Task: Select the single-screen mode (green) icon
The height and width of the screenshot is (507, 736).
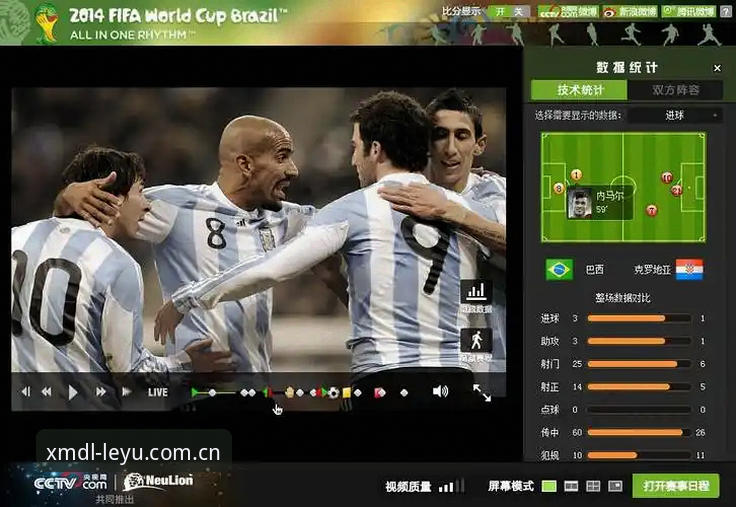Action: point(549,486)
